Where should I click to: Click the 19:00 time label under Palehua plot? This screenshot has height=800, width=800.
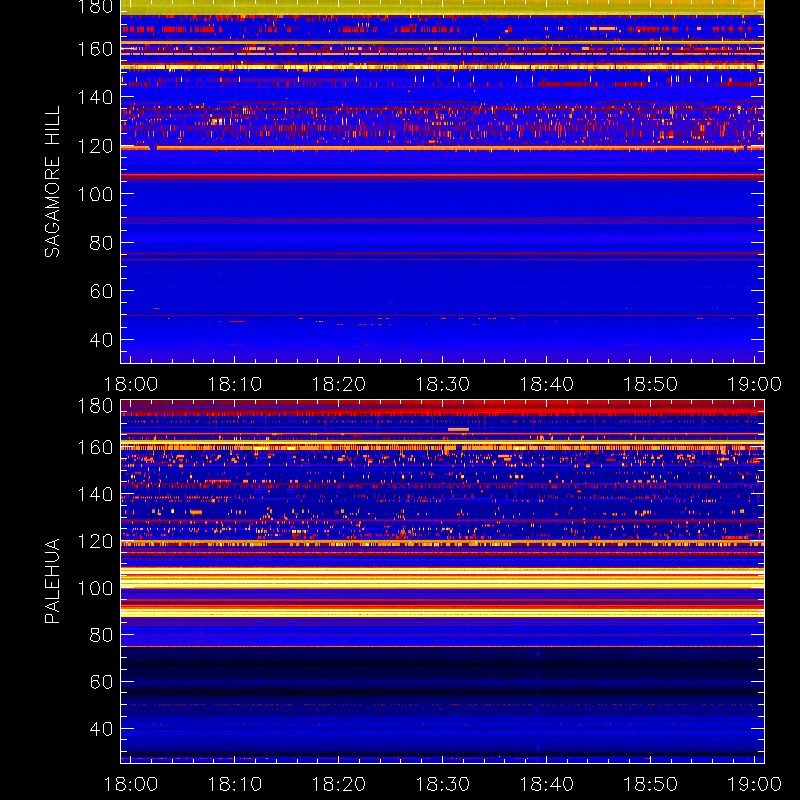pos(754,784)
